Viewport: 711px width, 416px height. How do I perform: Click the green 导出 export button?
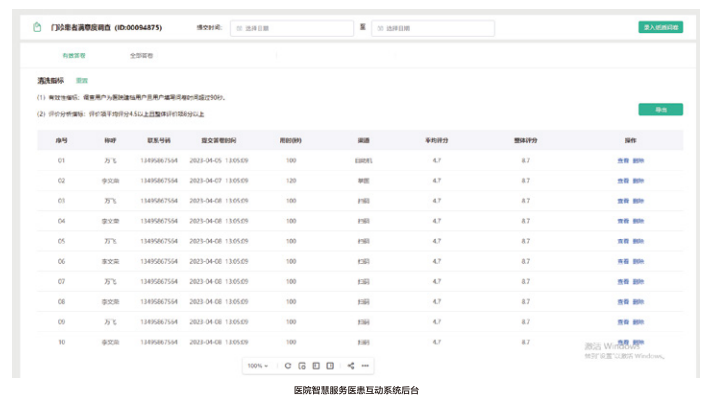pyautogui.click(x=660, y=109)
